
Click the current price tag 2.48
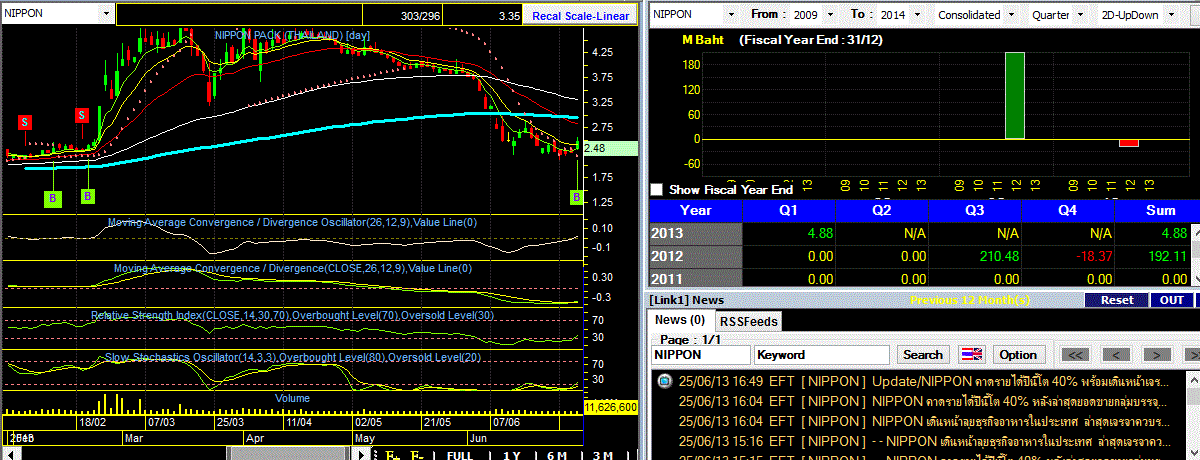click(610, 148)
